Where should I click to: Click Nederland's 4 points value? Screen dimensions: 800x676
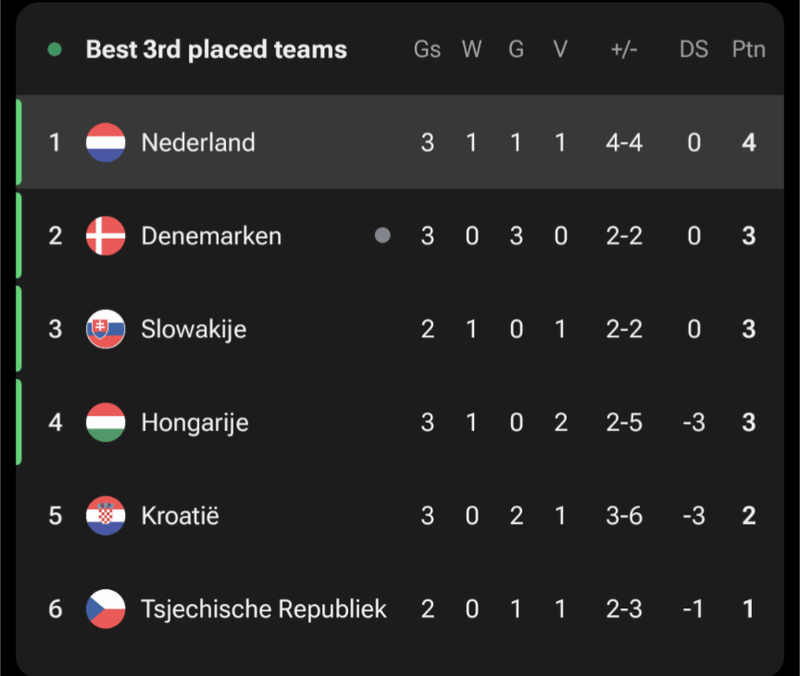(748, 142)
